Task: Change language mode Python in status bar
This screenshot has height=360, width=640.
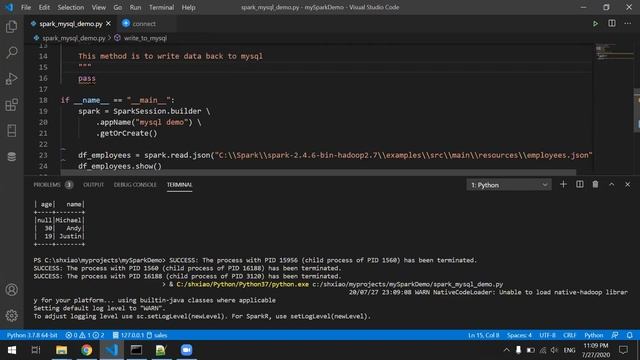Action: (593, 335)
